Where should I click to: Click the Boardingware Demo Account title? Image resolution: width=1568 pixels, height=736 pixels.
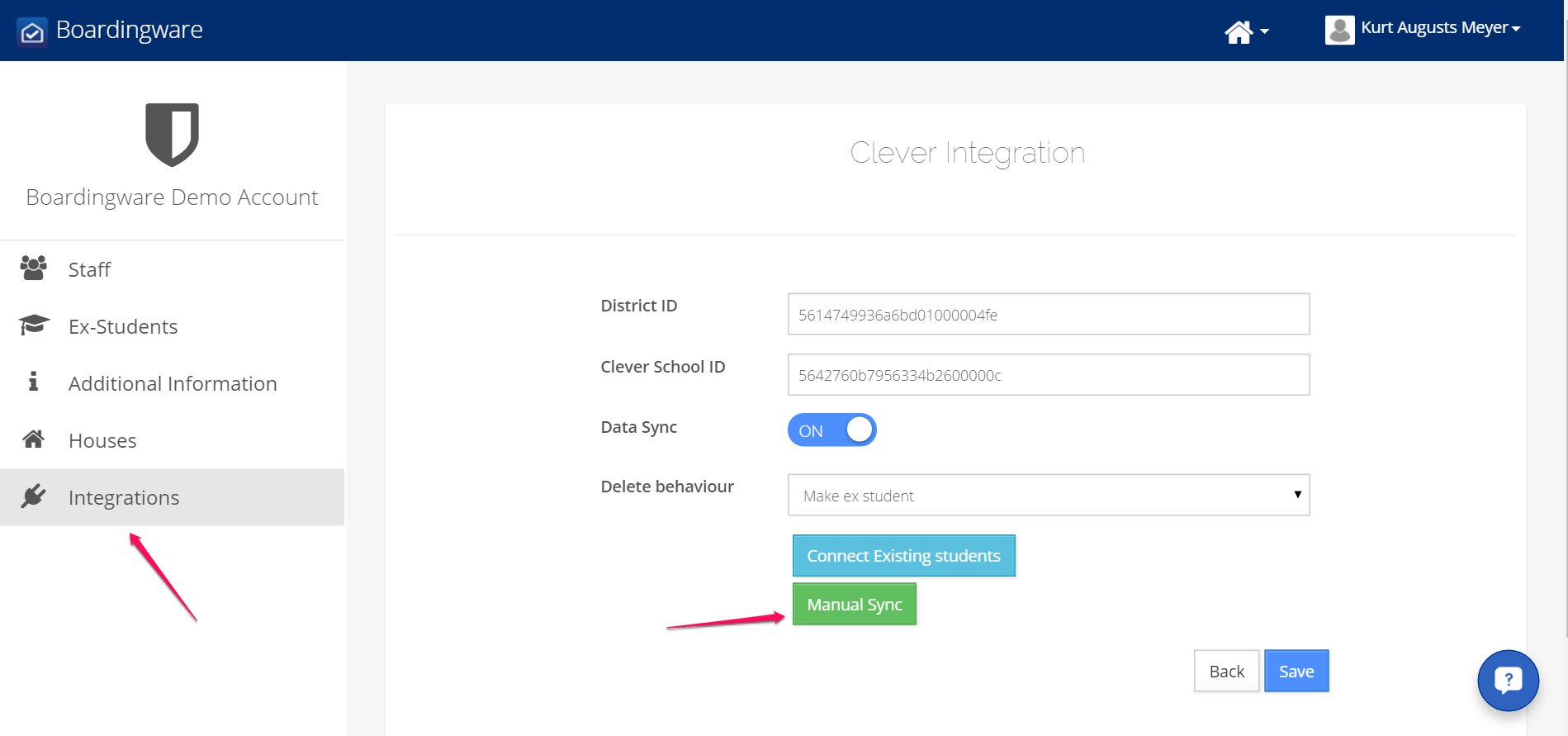[x=172, y=197]
